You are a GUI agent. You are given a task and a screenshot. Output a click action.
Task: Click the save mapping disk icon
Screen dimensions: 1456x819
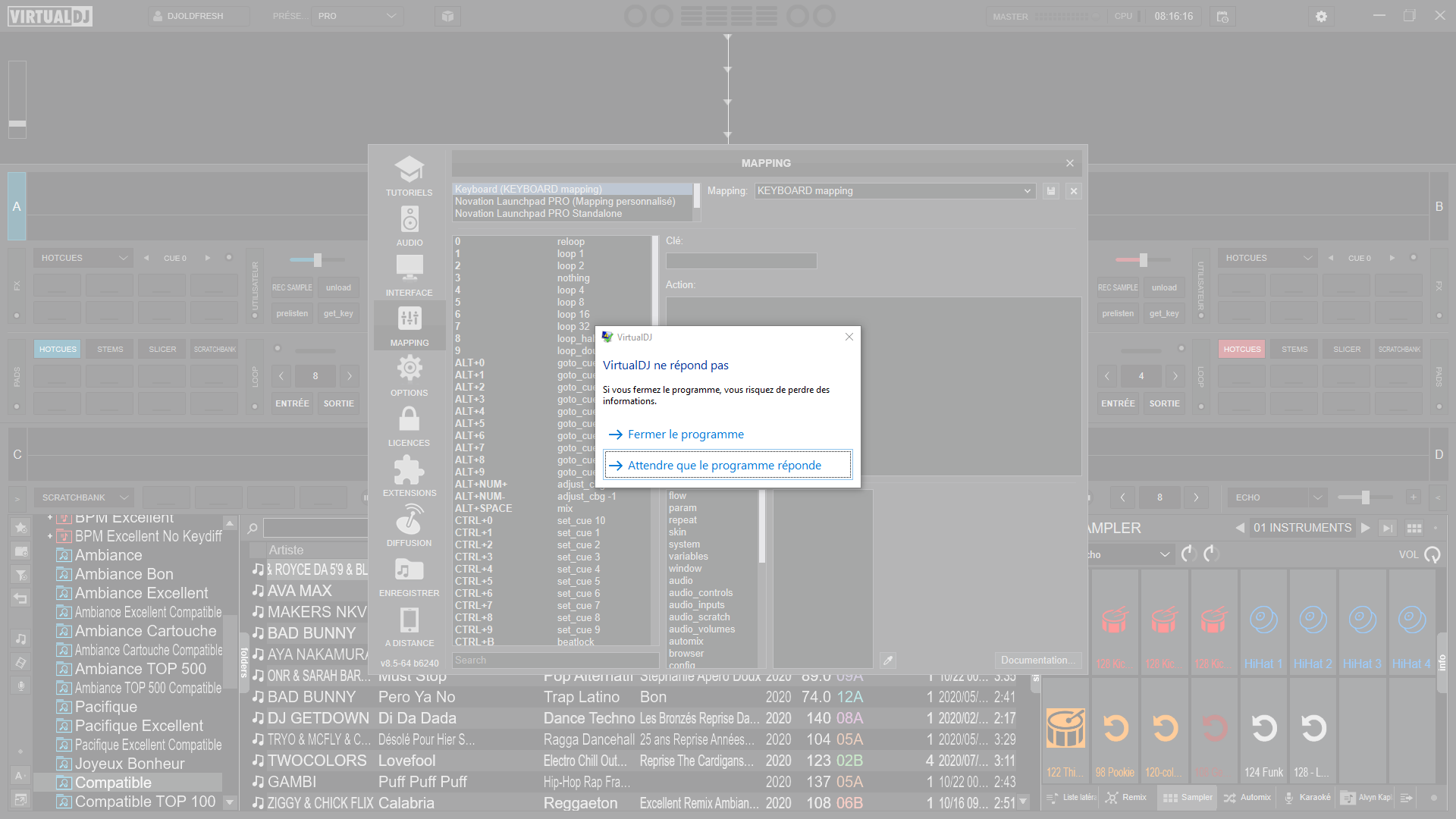(1051, 191)
